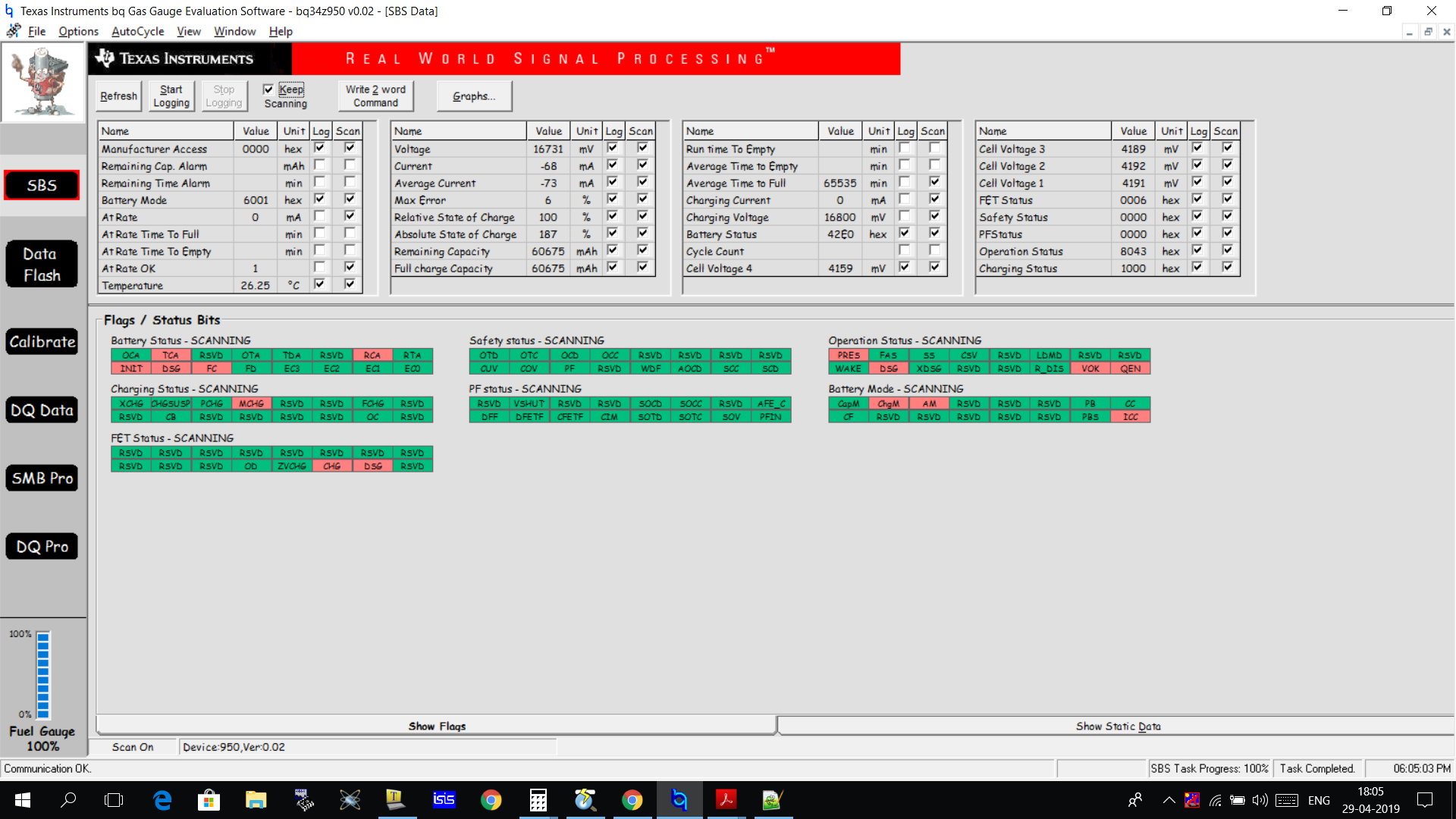
Task: Open network status in system tray
Action: click(1216, 800)
